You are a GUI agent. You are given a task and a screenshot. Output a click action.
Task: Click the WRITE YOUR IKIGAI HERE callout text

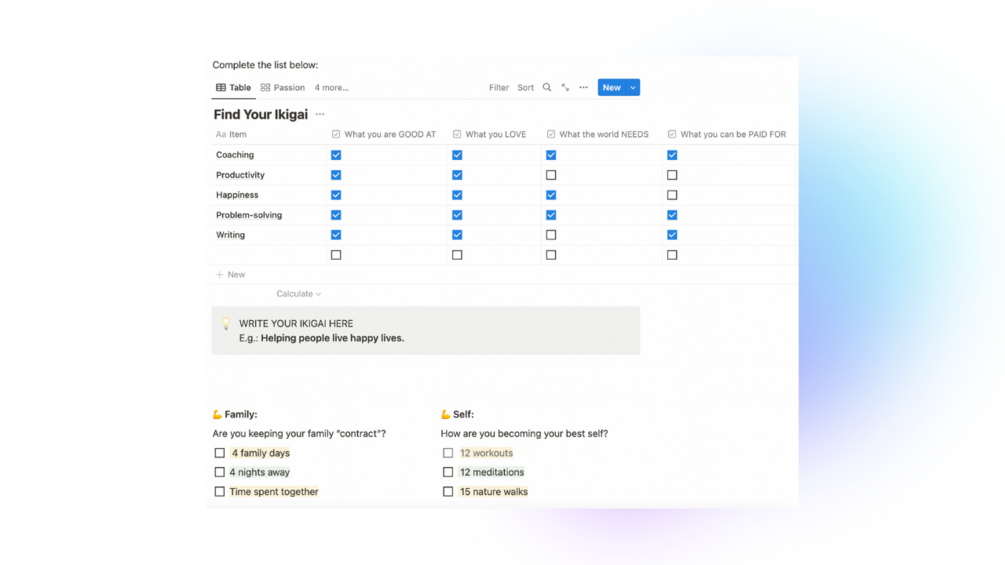point(296,323)
